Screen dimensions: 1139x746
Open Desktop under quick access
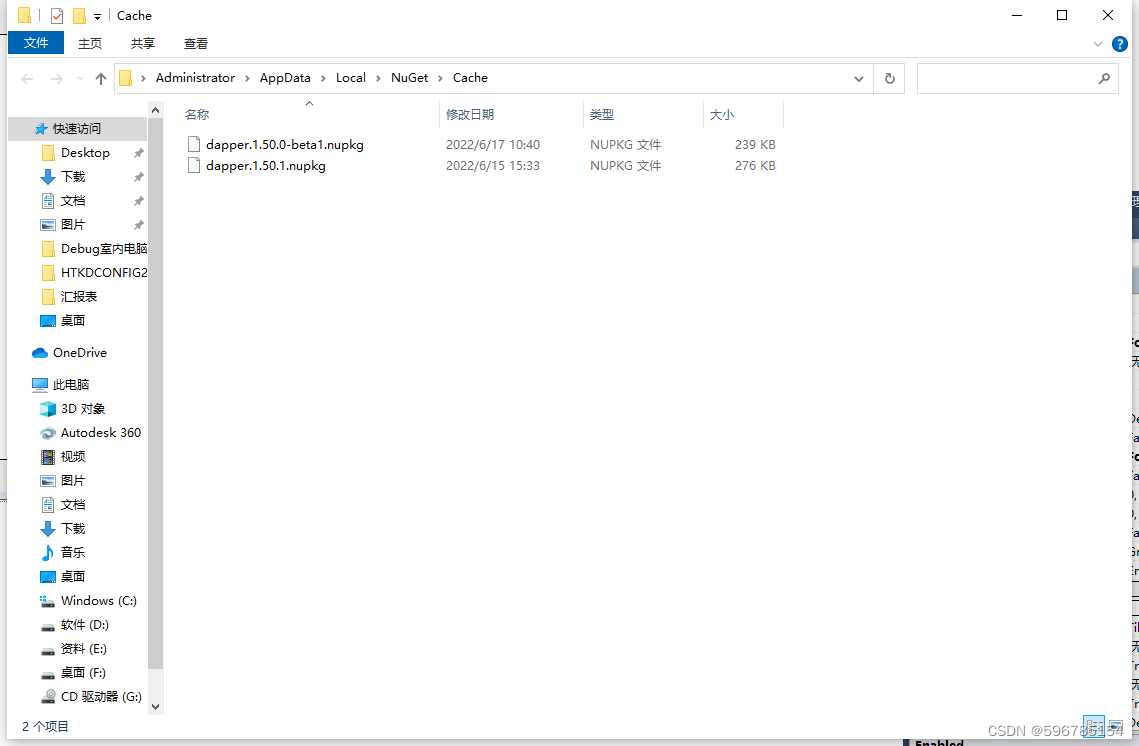click(85, 153)
